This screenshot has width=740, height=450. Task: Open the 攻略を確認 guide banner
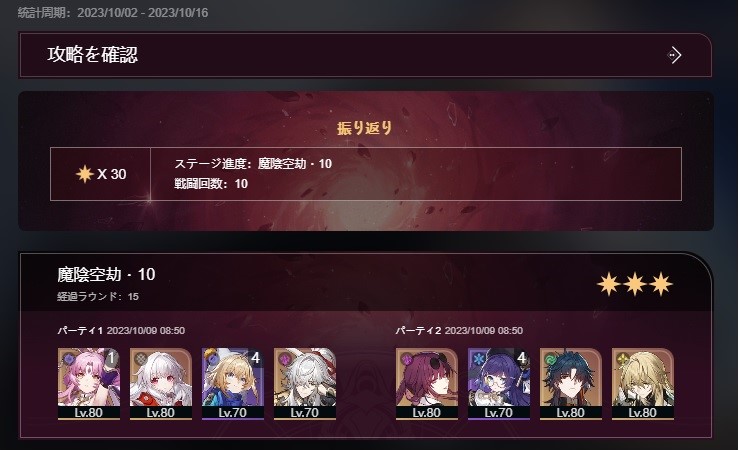coord(365,55)
